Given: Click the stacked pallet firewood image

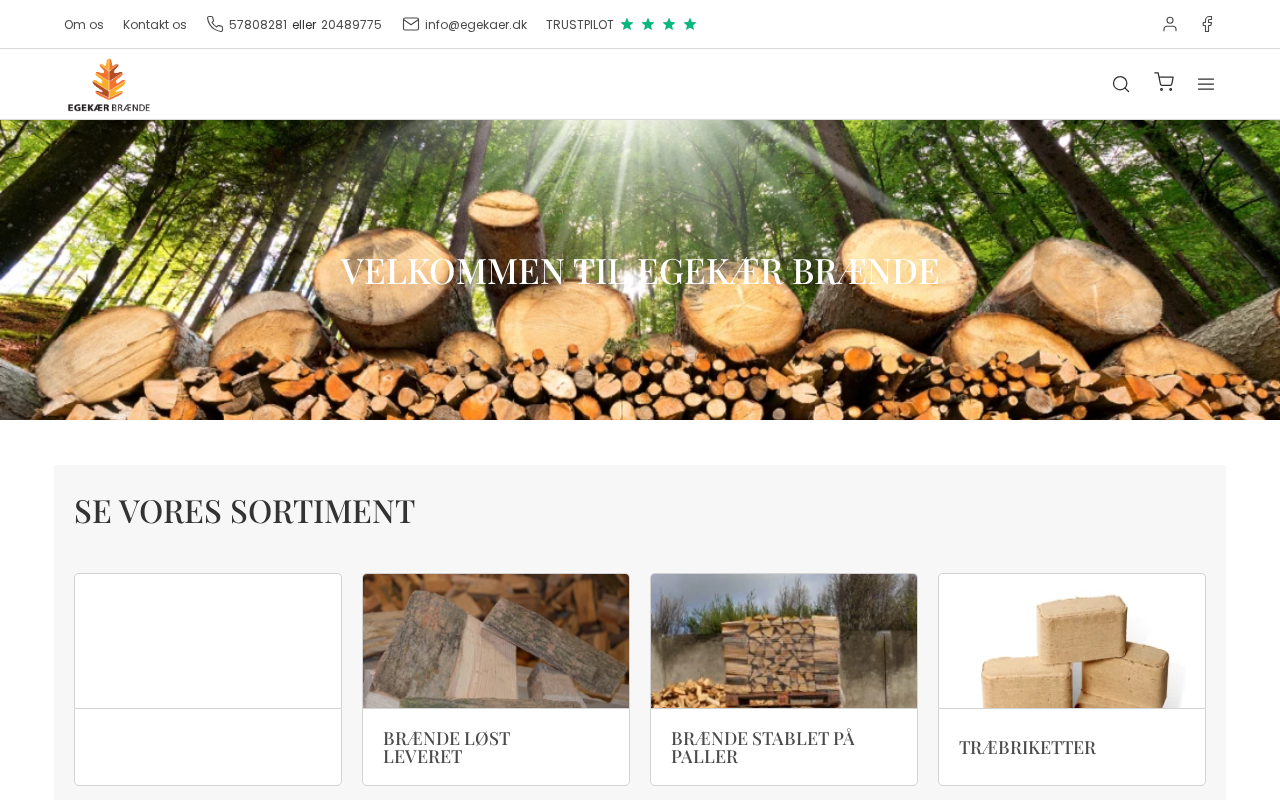Looking at the screenshot, I should point(784,641).
